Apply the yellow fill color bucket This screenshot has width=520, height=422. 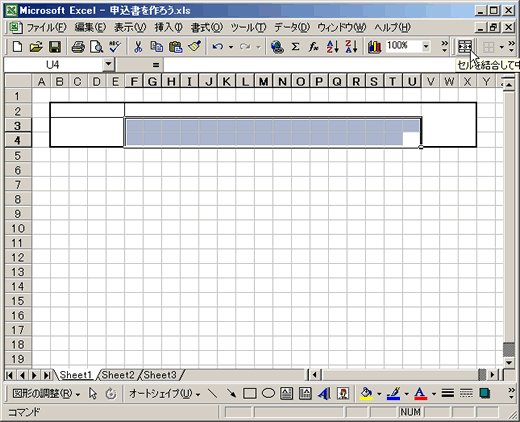click(x=366, y=394)
